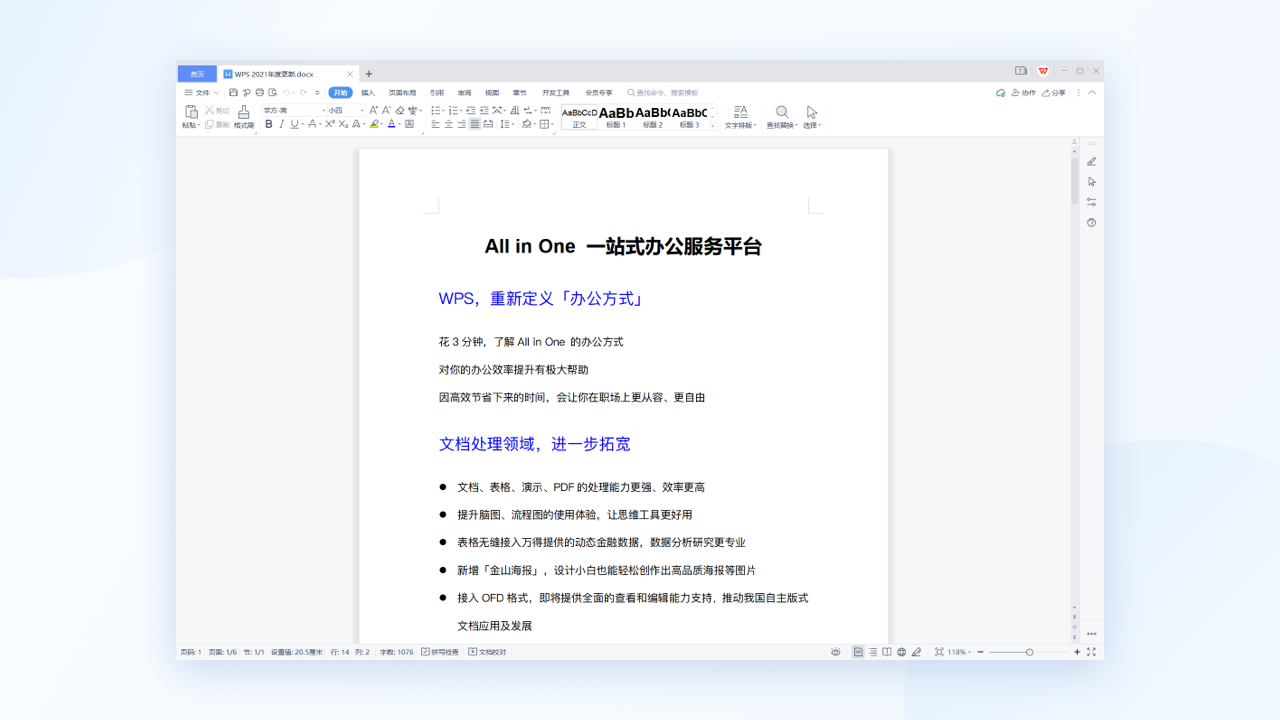The height and width of the screenshot is (720, 1280).
Task: Switch to web layout globe icon in status bar
Action: (x=901, y=652)
